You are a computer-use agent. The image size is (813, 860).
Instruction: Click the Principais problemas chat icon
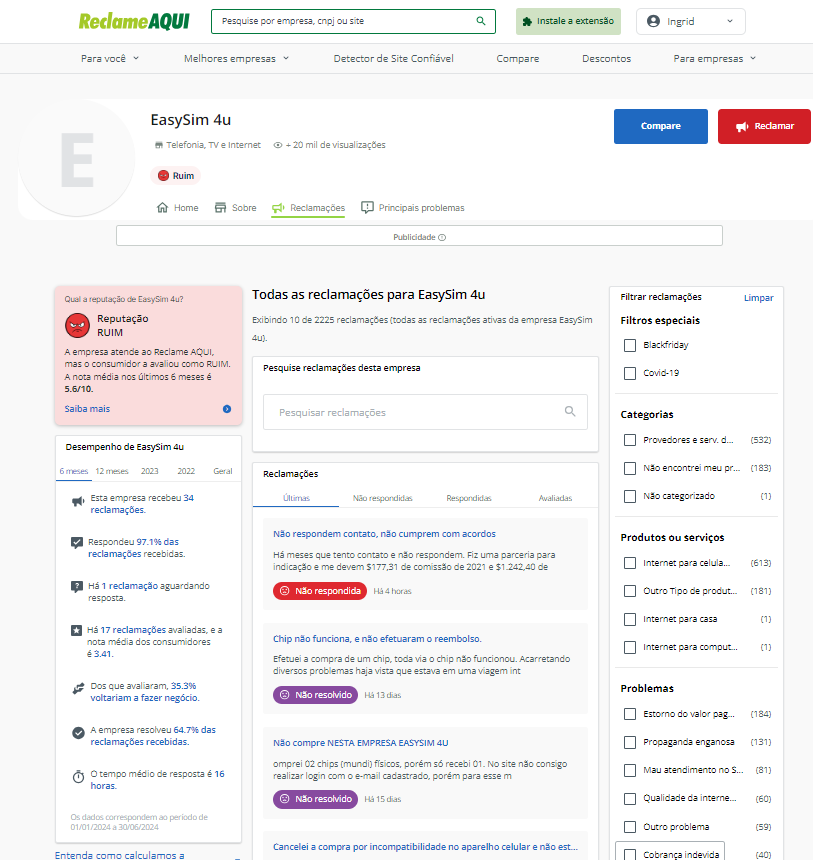tap(367, 207)
